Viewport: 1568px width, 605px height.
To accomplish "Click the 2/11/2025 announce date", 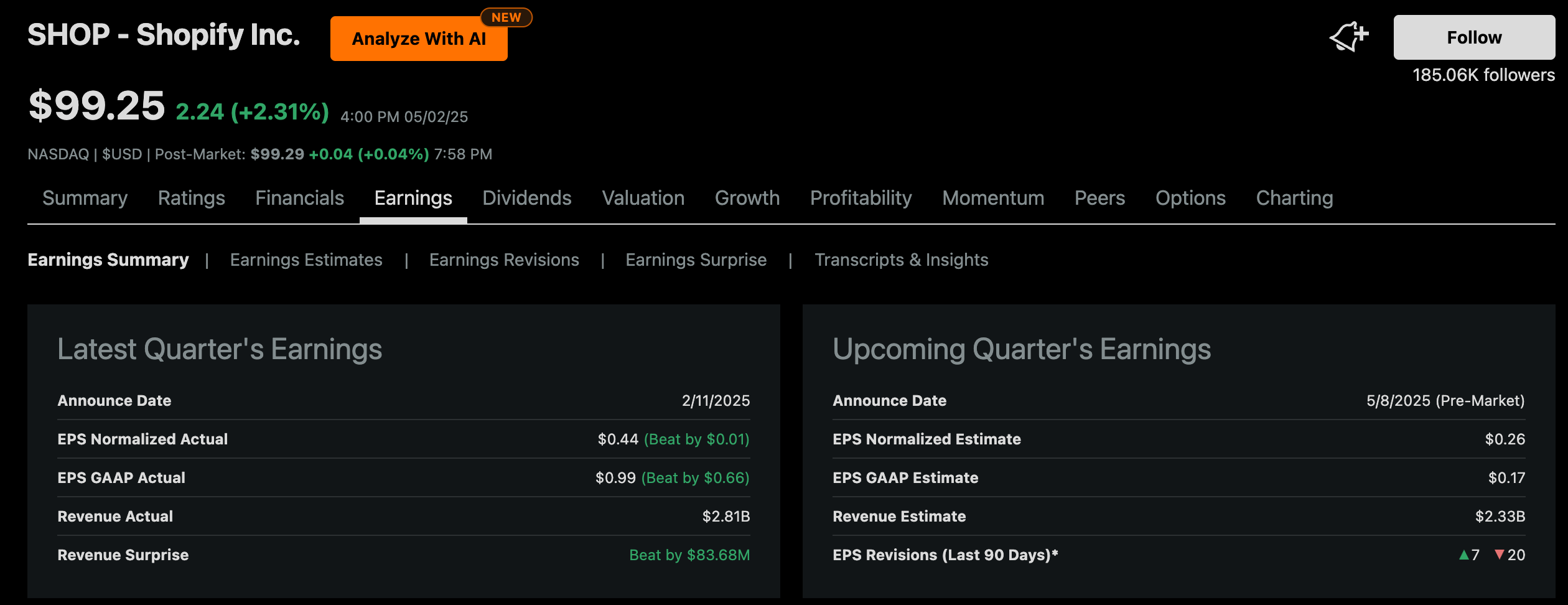I will click(x=716, y=401).
